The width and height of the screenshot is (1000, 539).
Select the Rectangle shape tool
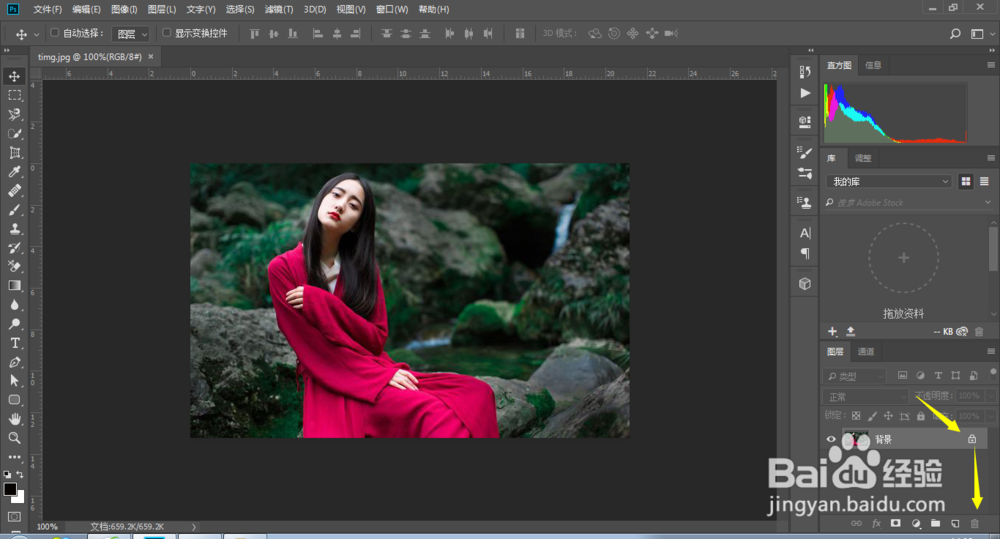click(14, 400)
